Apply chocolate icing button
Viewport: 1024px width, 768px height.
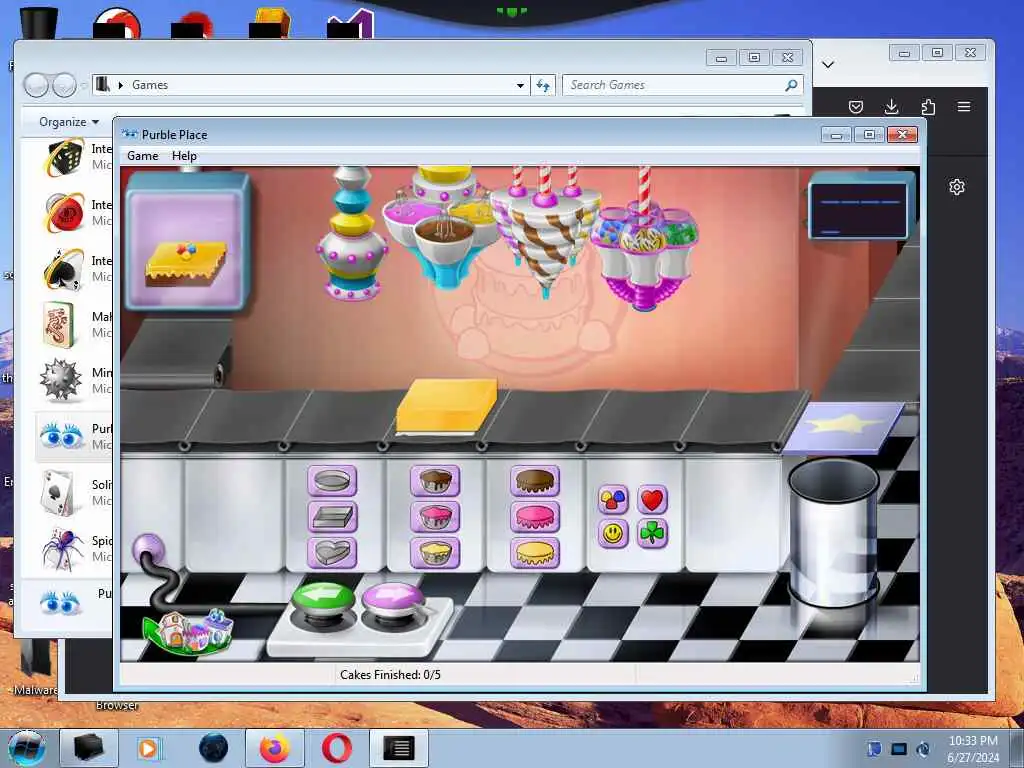535,481
